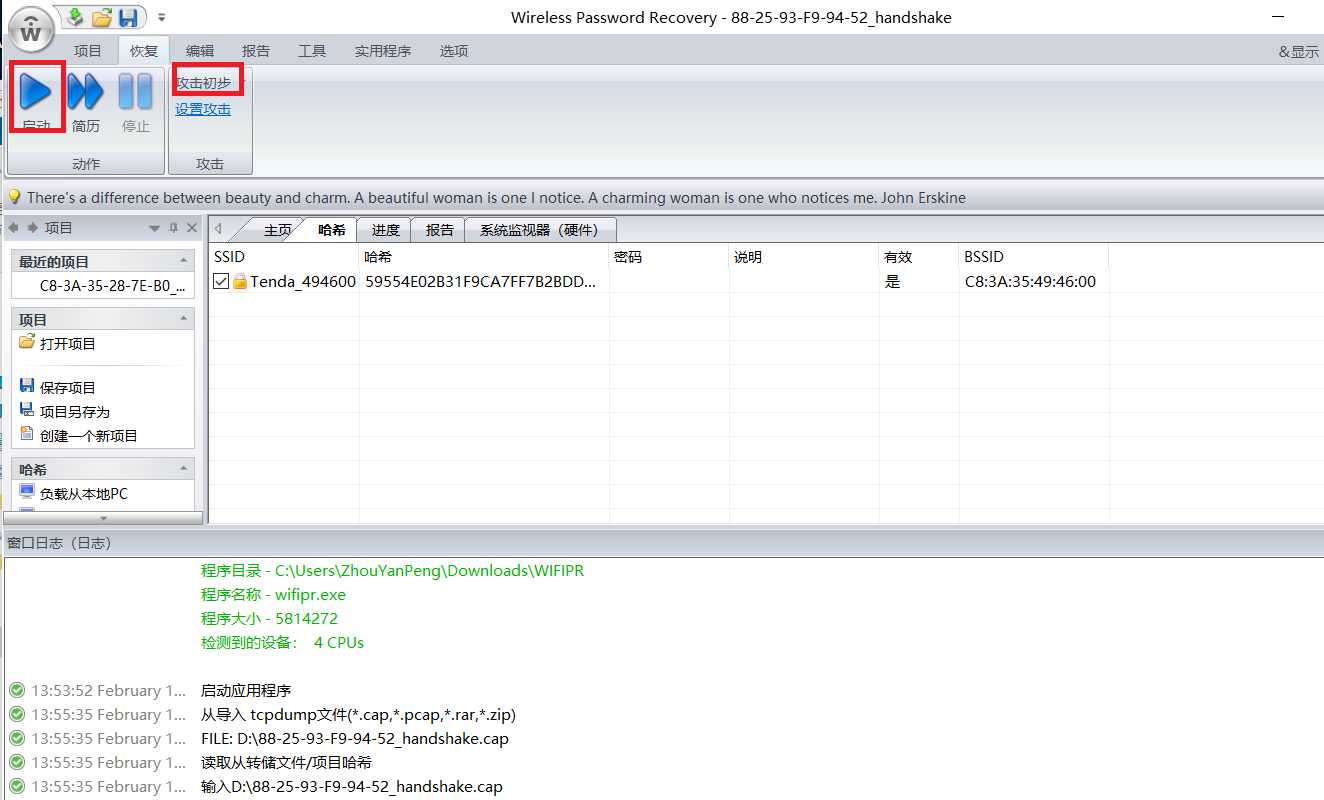Click the document icon next to 创建一个新项目

[27, 434]
